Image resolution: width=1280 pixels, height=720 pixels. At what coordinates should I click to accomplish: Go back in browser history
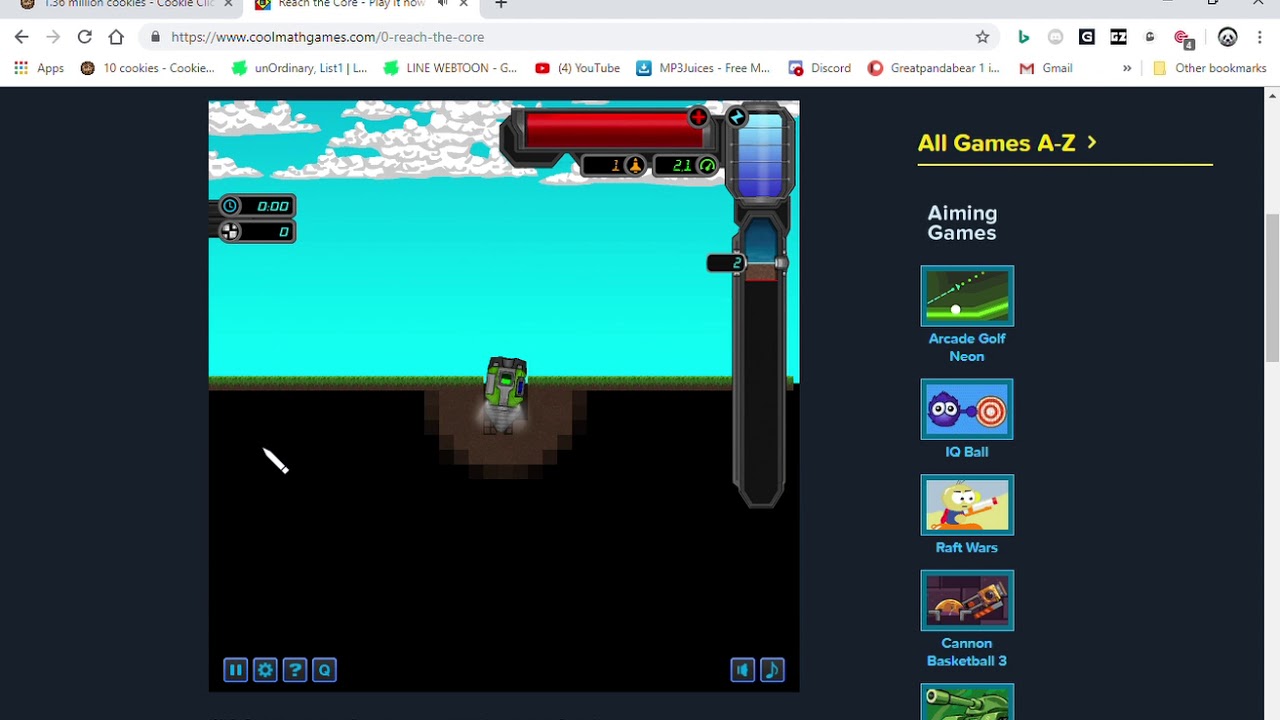[x=22, y=37]
